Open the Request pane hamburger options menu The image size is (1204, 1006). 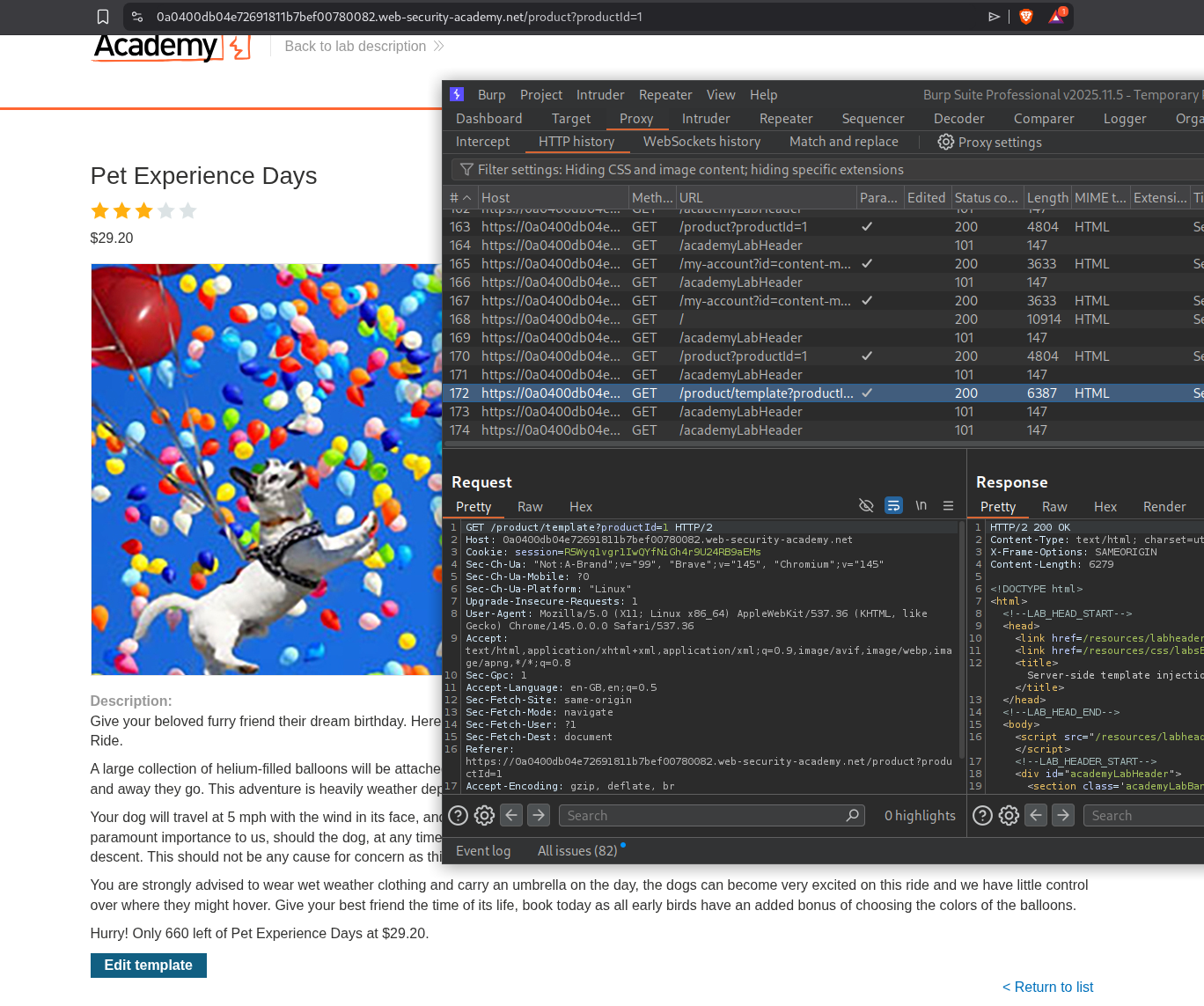(948, 505)
